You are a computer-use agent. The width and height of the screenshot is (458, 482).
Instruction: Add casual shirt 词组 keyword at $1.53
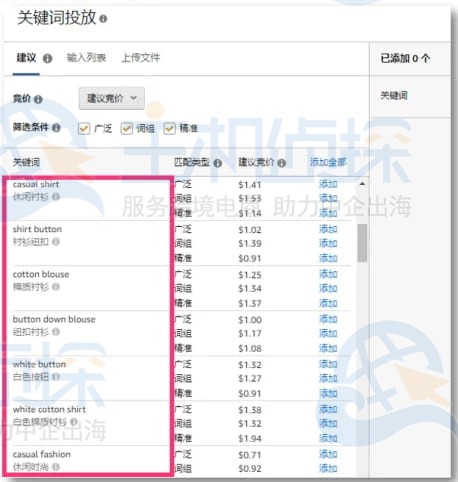[x=328, y=198]
